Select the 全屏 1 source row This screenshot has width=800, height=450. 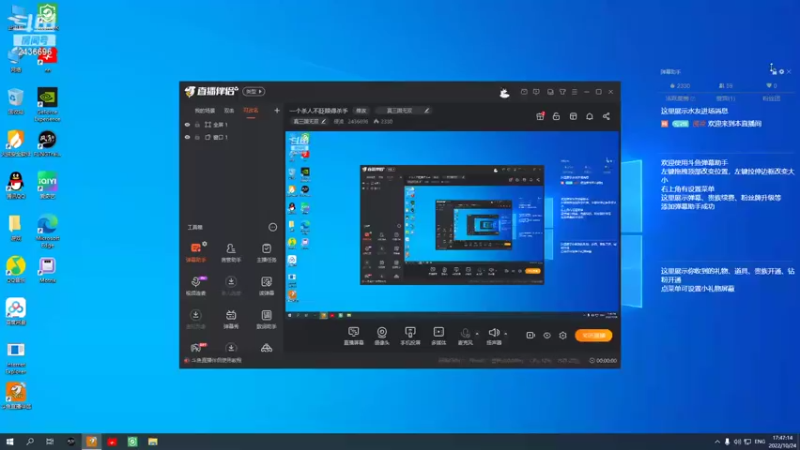[232, 124]
